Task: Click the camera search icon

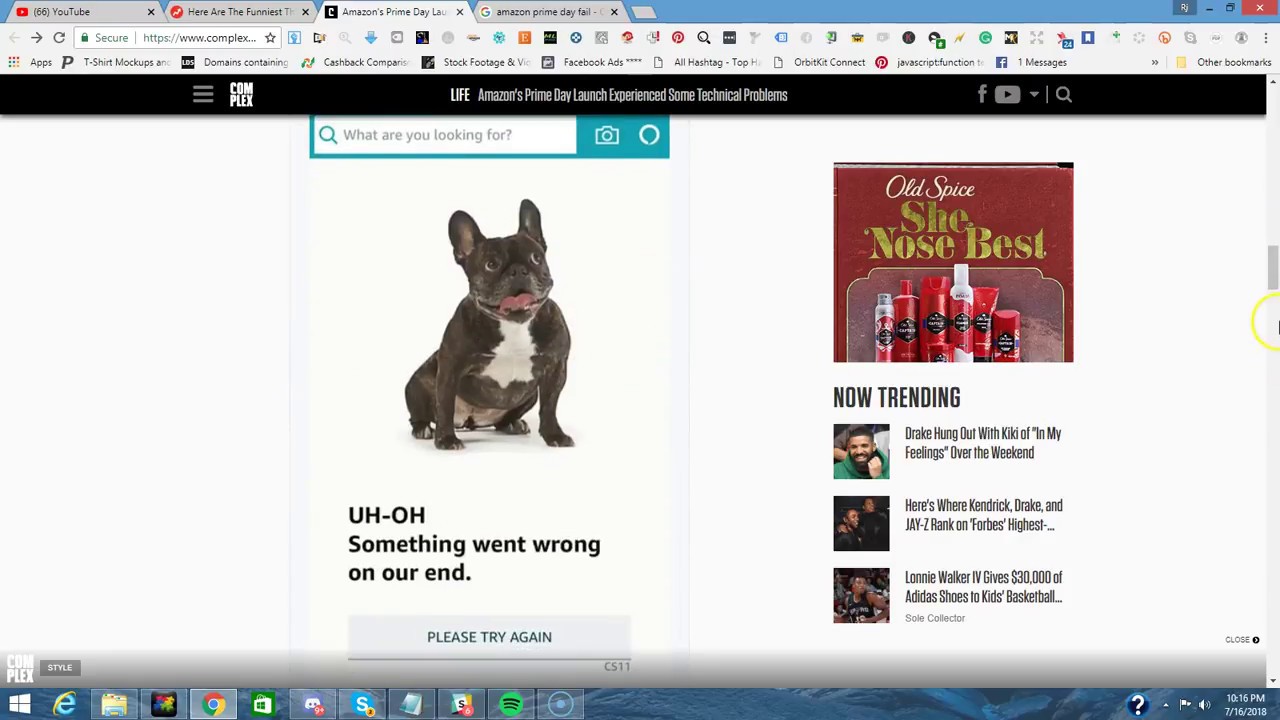Action: tap(607, 136)
